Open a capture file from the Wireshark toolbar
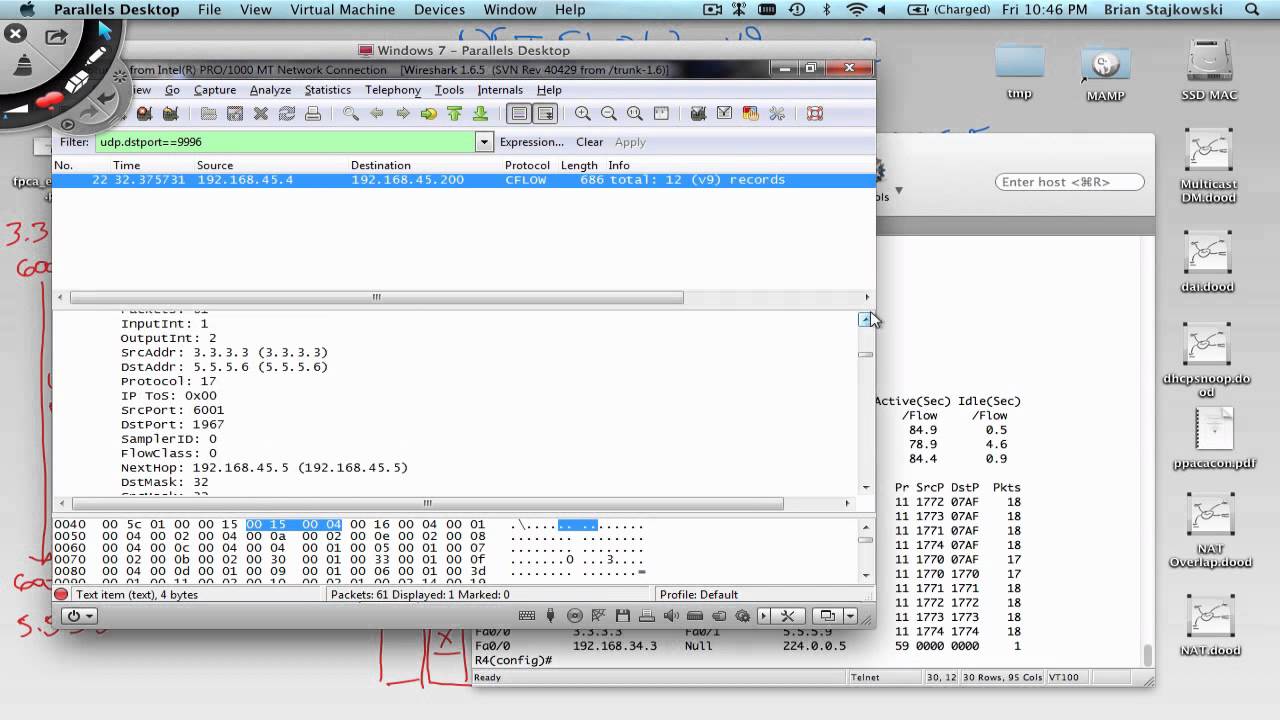 pos(208,114)
